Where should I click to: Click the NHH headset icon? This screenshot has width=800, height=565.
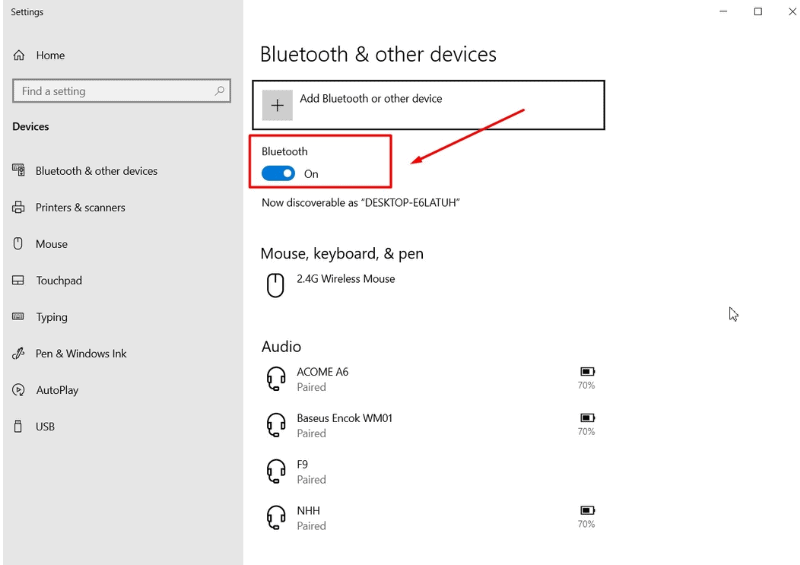tap(275, 517)
